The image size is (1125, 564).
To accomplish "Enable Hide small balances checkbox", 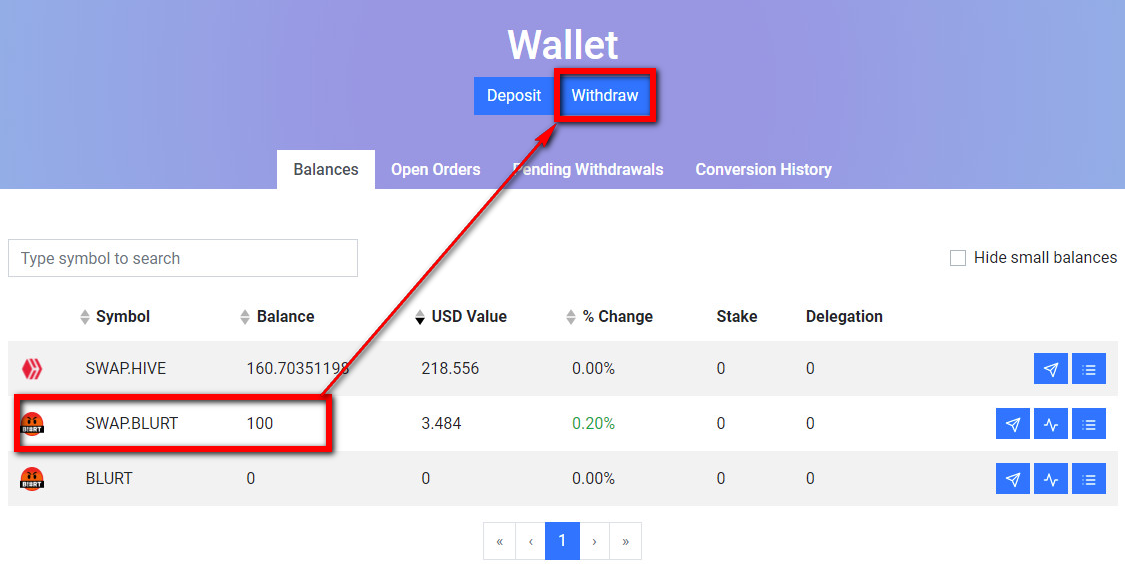I will pos(958,258).
